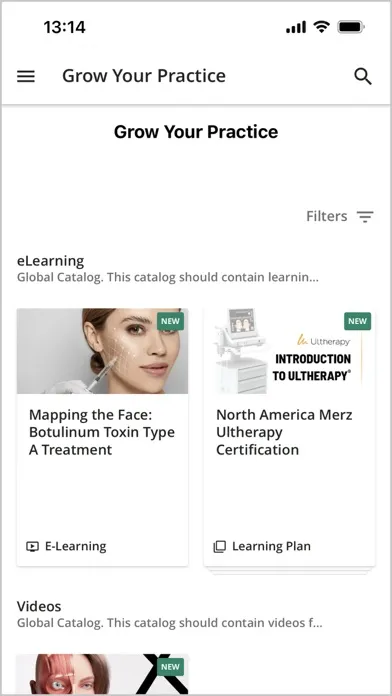Select North America Merz Ultherapy Certification title
This screenshot has width=392, height=696.
point(284,432)
